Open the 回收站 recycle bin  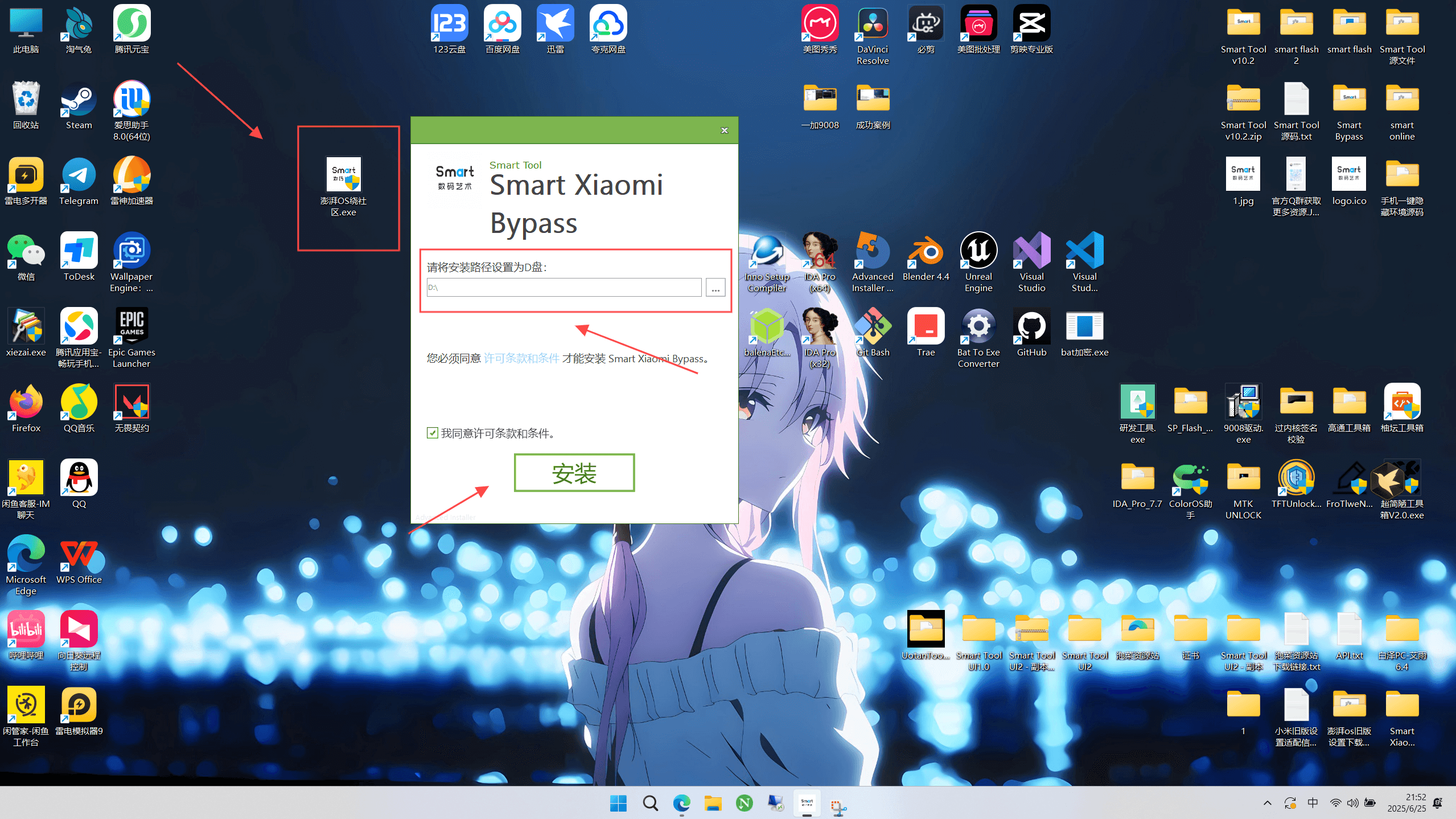(26, 107)
